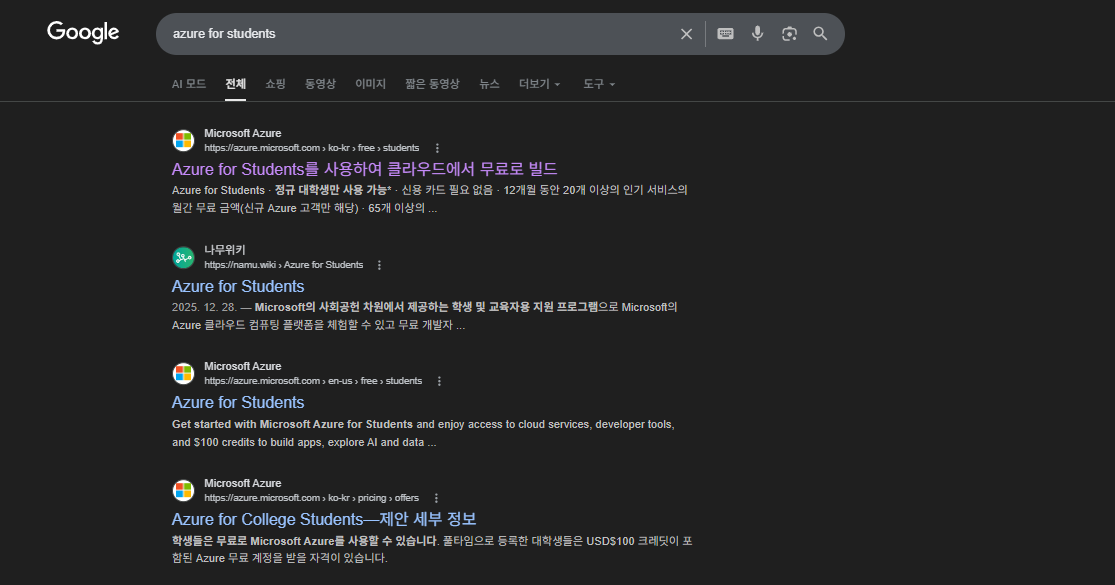Click snippet '학생들은 무료로 Microsoft Azure를 사용할 수 있습니다'

click(304, 541)
